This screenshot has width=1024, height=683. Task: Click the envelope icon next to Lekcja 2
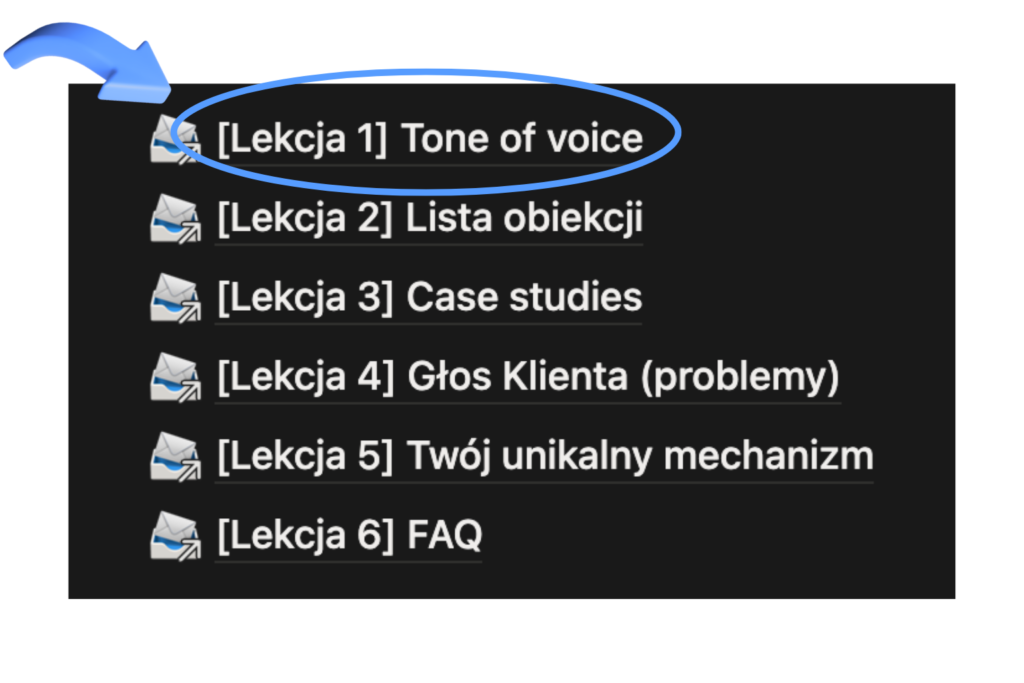coord(175,220)
